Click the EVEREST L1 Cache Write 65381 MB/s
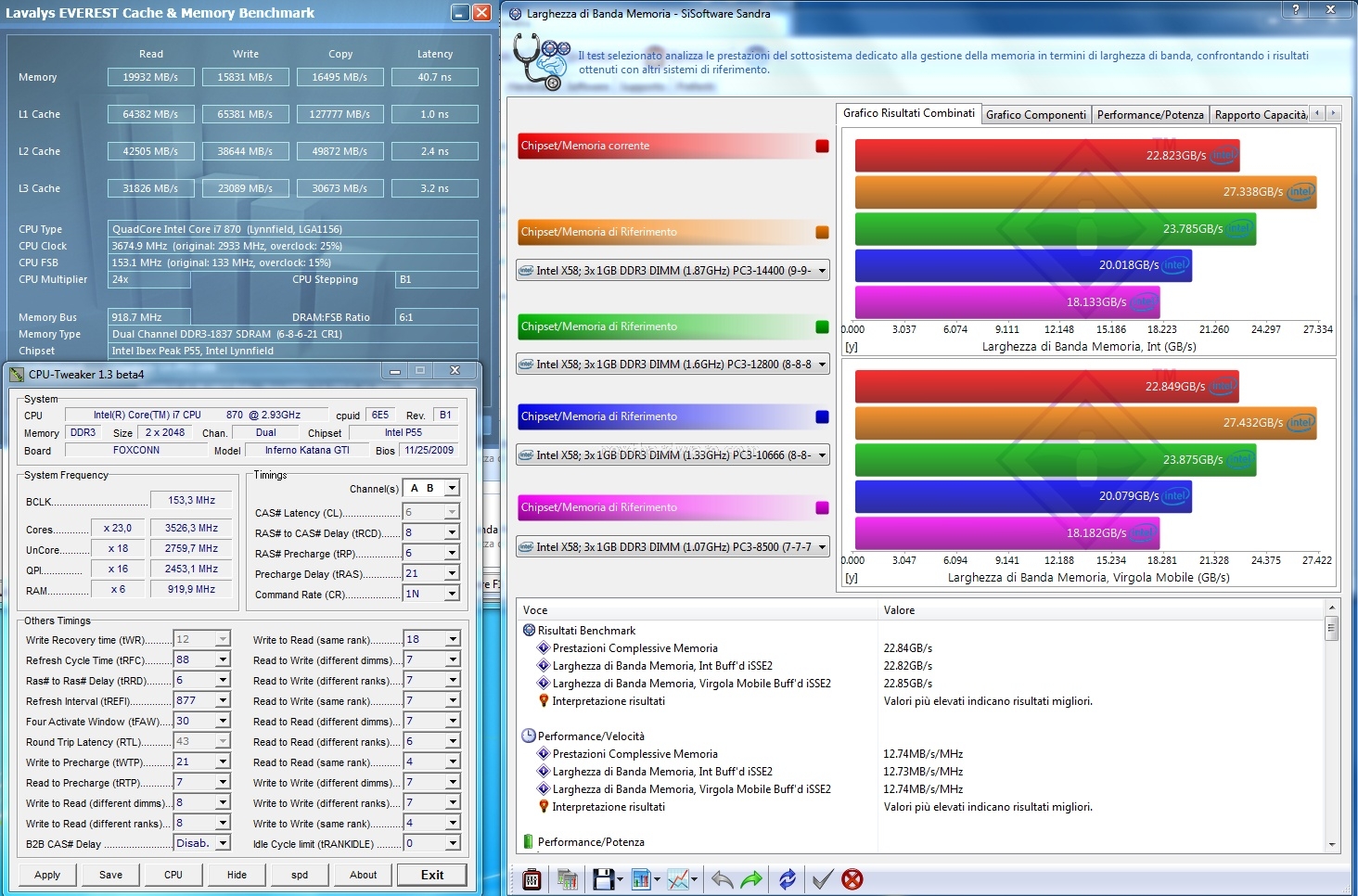Viewport: 1358px width, 896px height. (x=245, y=114)
